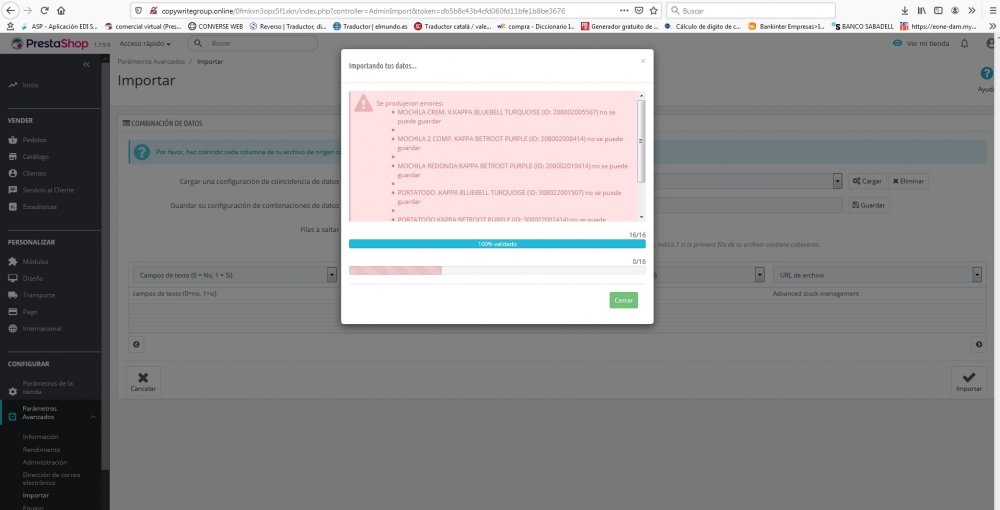1000x510 pixels.
Task: Click the browser reload icon
Action: [x=44, y=10]
